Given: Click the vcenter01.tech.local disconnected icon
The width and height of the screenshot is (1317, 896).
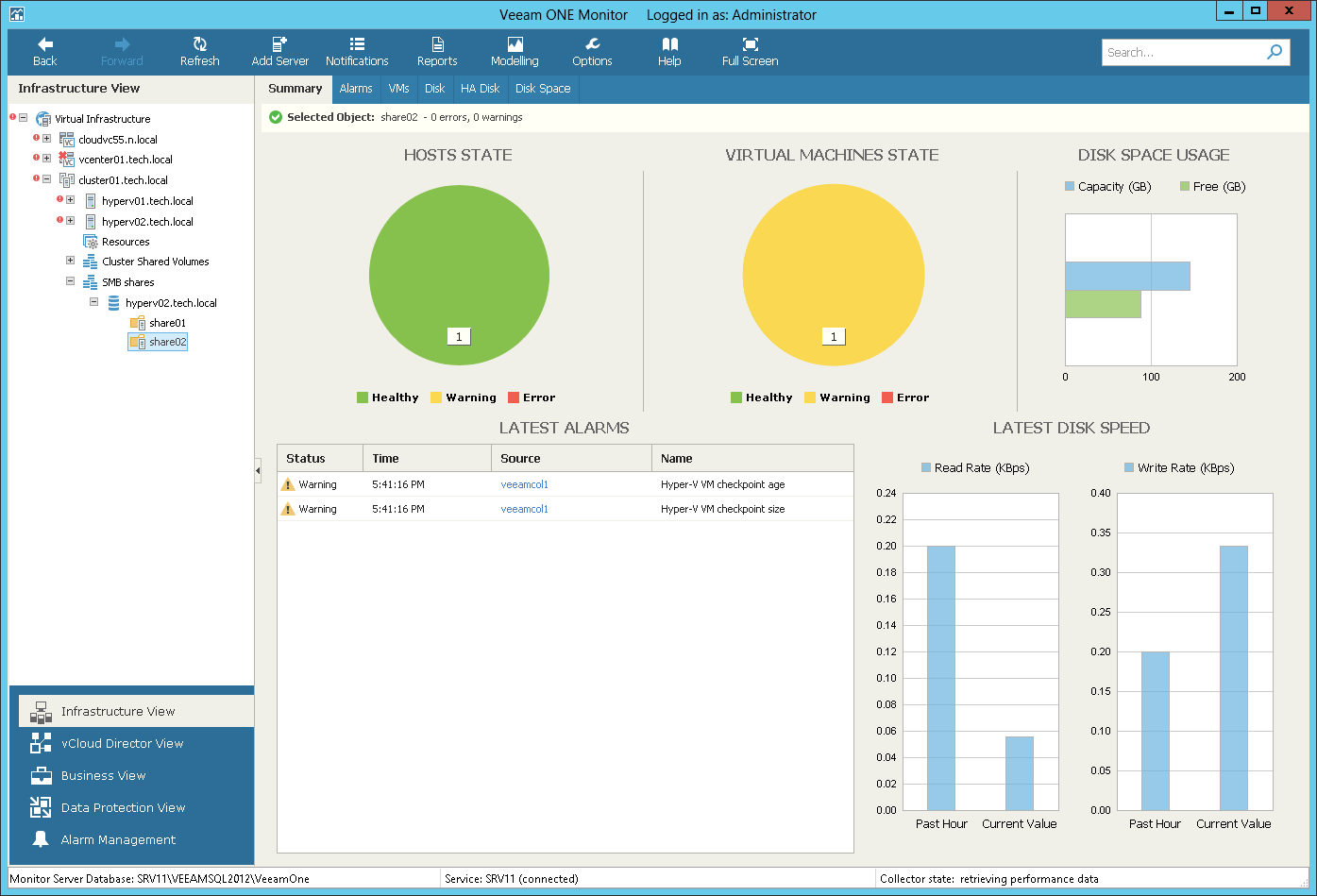Looking at the screenshot, I should (x=67, y=160).
